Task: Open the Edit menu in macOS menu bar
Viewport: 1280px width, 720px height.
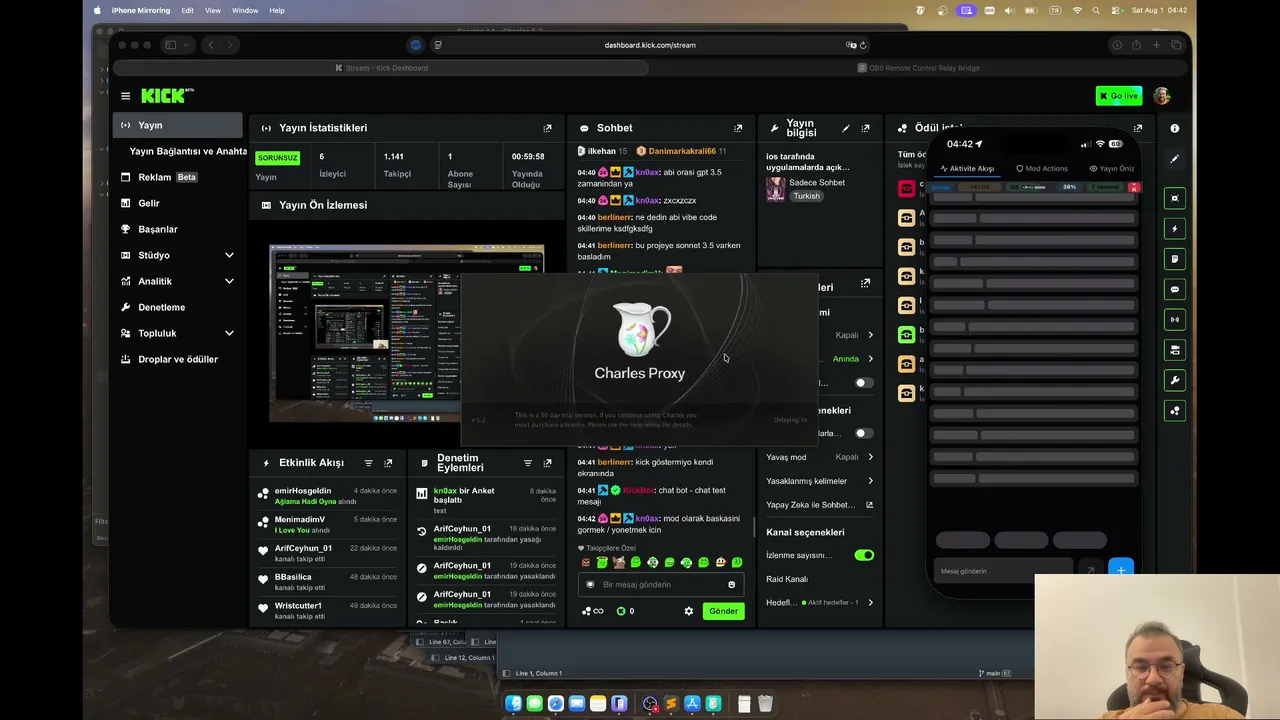Action: 187,10
